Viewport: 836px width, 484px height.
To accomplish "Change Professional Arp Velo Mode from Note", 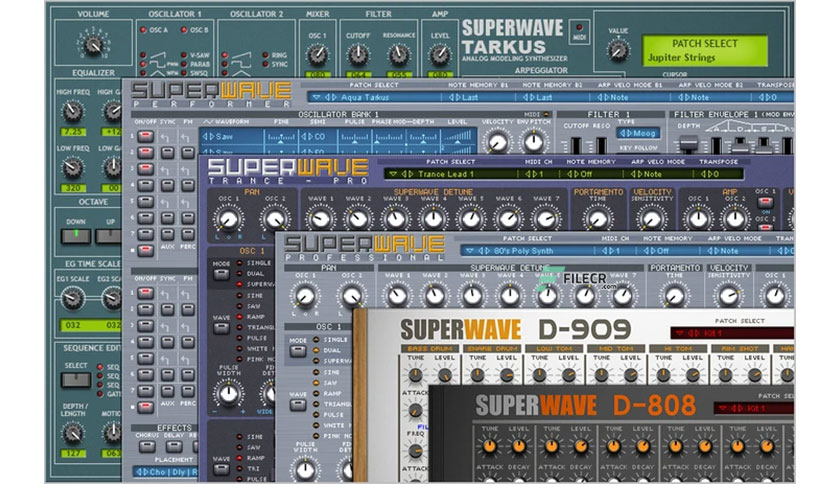I will (x=723, y=251).
